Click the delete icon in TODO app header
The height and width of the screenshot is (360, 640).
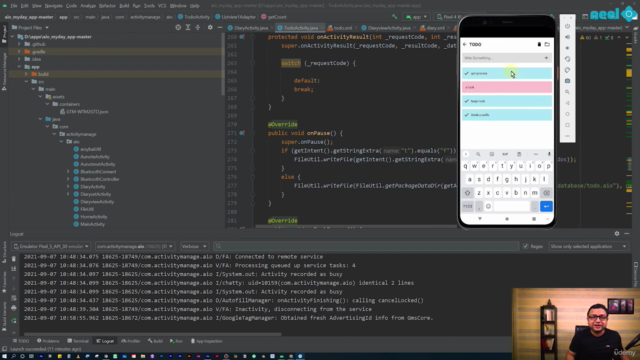click(x=539, y=44)
